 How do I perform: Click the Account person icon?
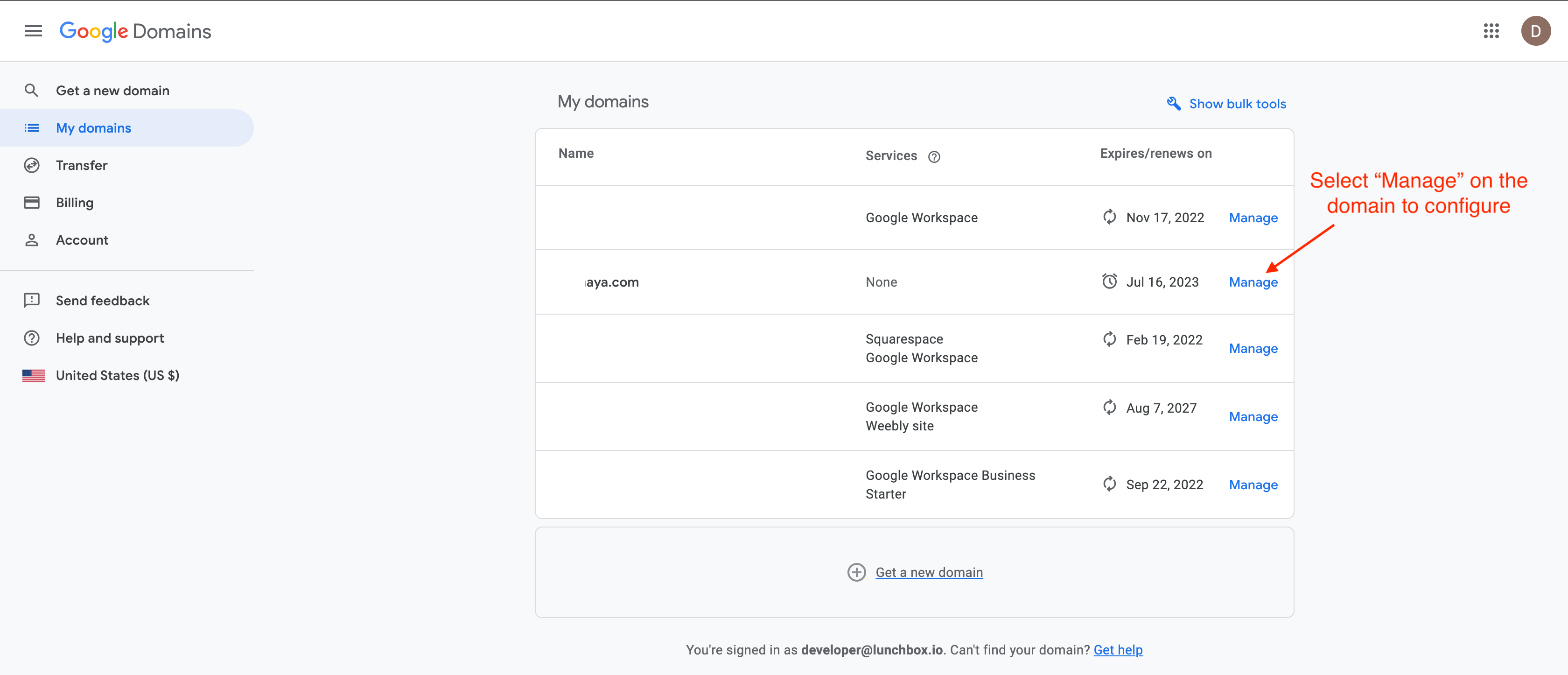point(31,240)
